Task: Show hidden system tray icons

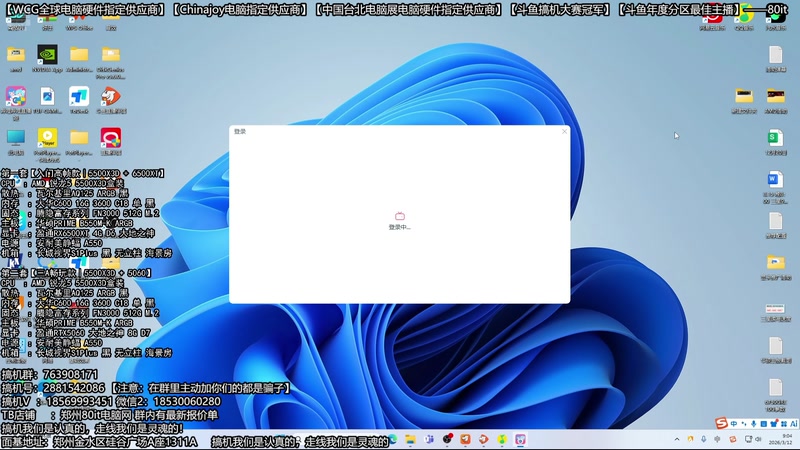Action: point(677,439)
